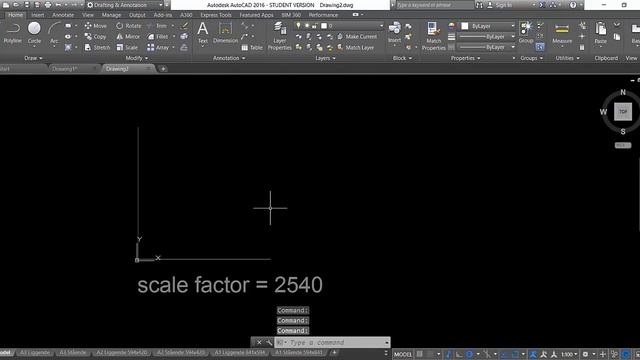Viewport: 640px width, 360px height.
Task: Open the annotation scale 1:100 dropdown
Action: click(569, 354)
